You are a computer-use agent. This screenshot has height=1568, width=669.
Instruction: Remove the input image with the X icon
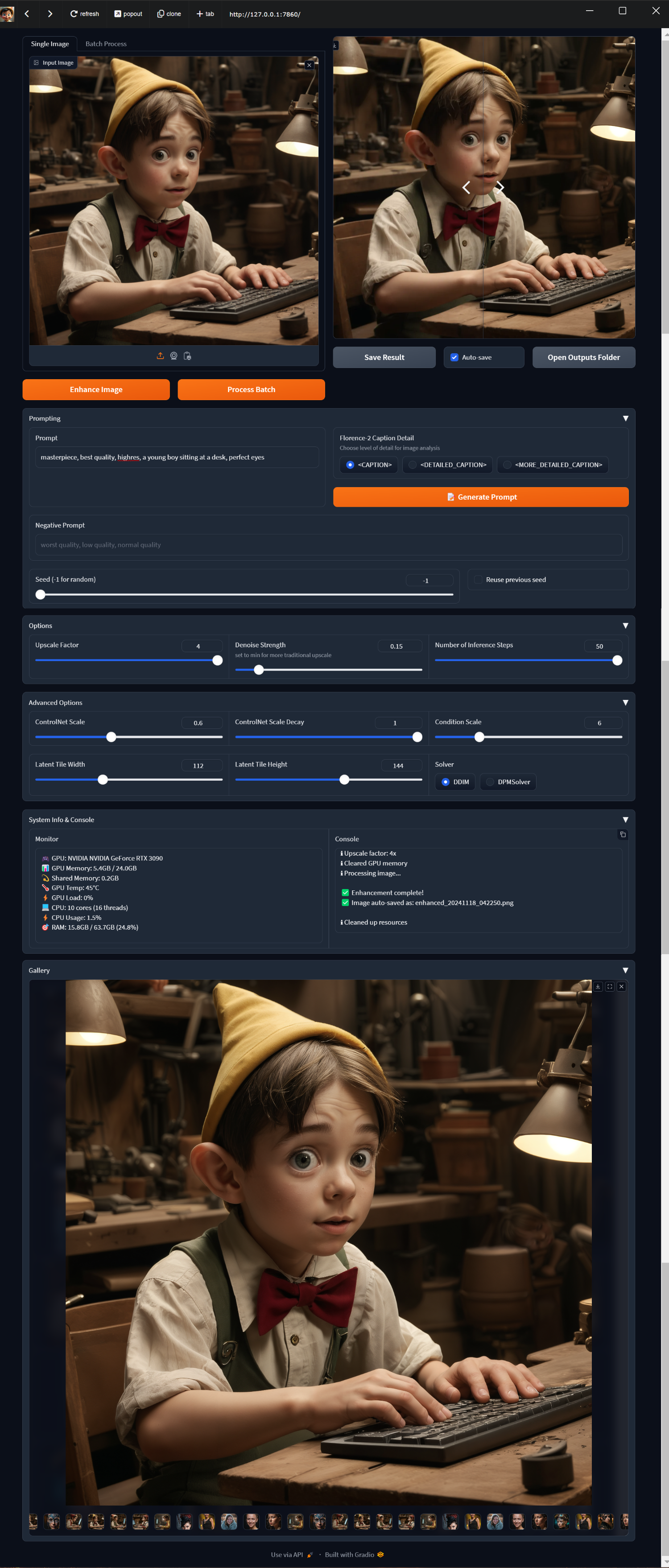pyautogui.click(x=309, y=65)
